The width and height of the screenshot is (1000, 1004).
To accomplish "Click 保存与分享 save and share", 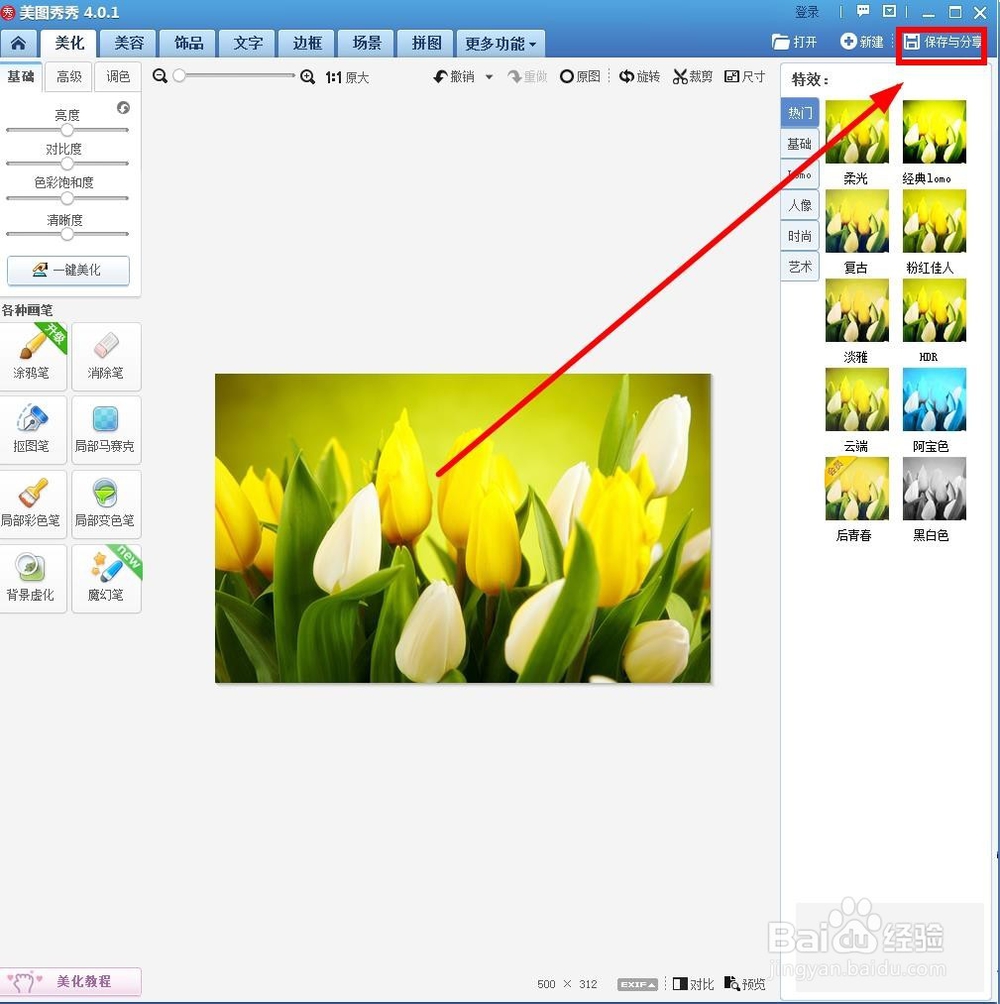I will [x=941, y=42].
